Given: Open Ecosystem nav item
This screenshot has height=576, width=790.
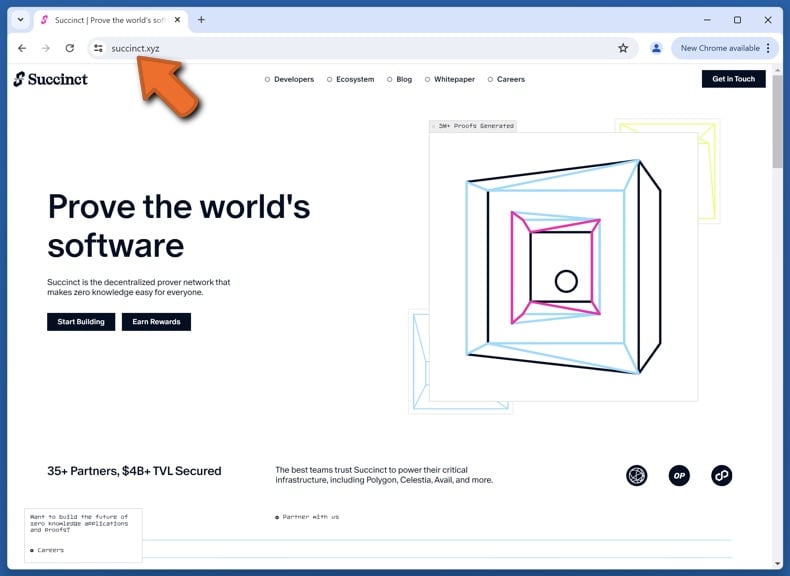Looking at the screenshot, I should point(351,80).
